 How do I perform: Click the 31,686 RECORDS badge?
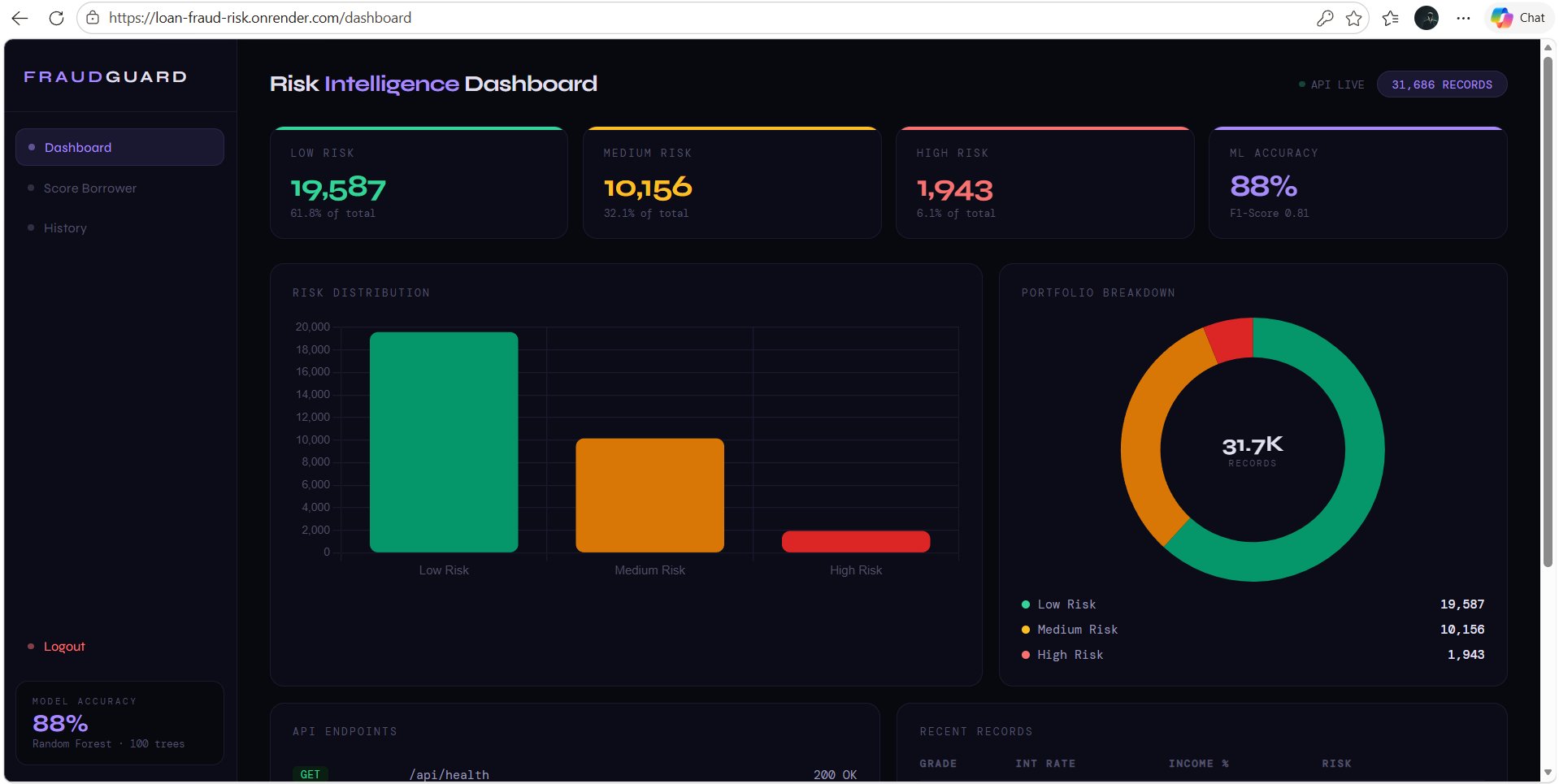coord(1441,84)
